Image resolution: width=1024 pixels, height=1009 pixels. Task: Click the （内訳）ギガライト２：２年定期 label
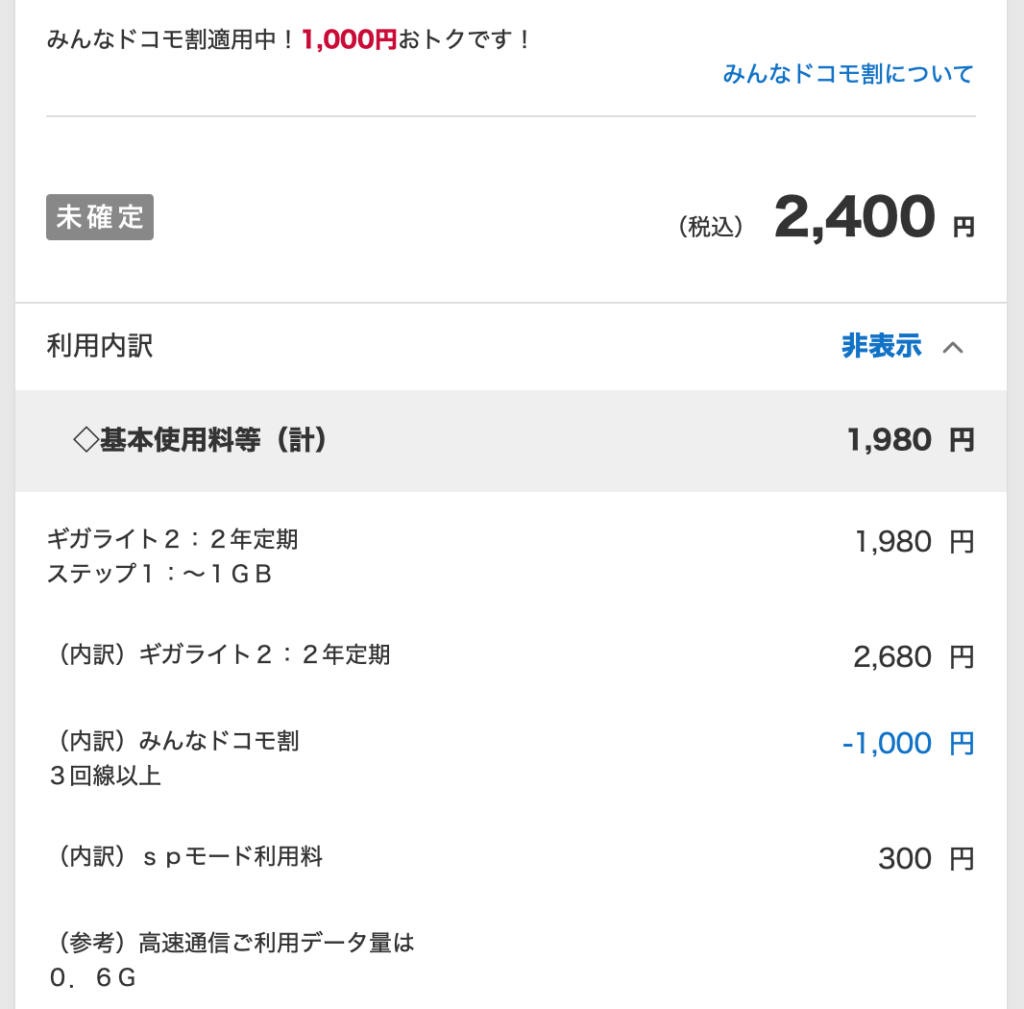[219, 655]
